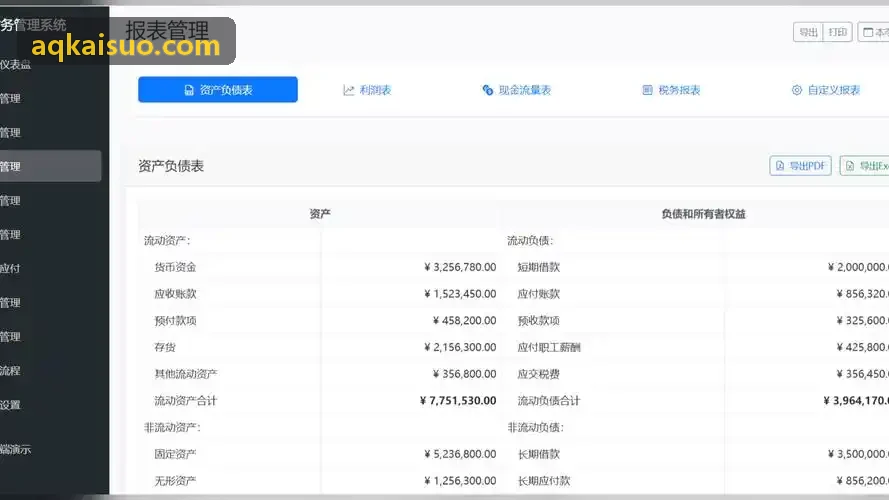The image size is (889, 500).
Task: Open the 税务报表 tab
Action: tap(671, 90)
